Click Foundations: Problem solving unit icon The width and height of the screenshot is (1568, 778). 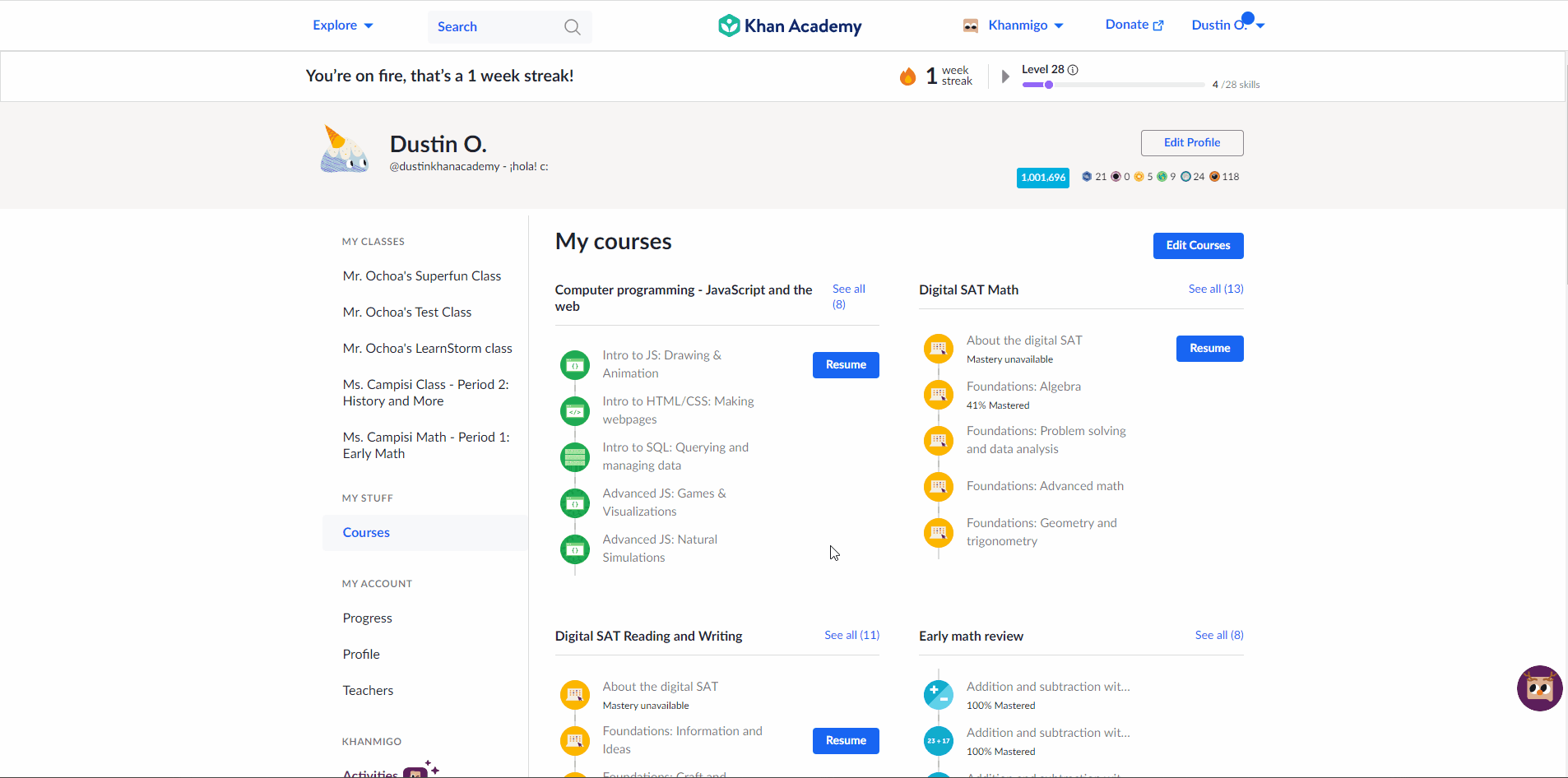939,441
